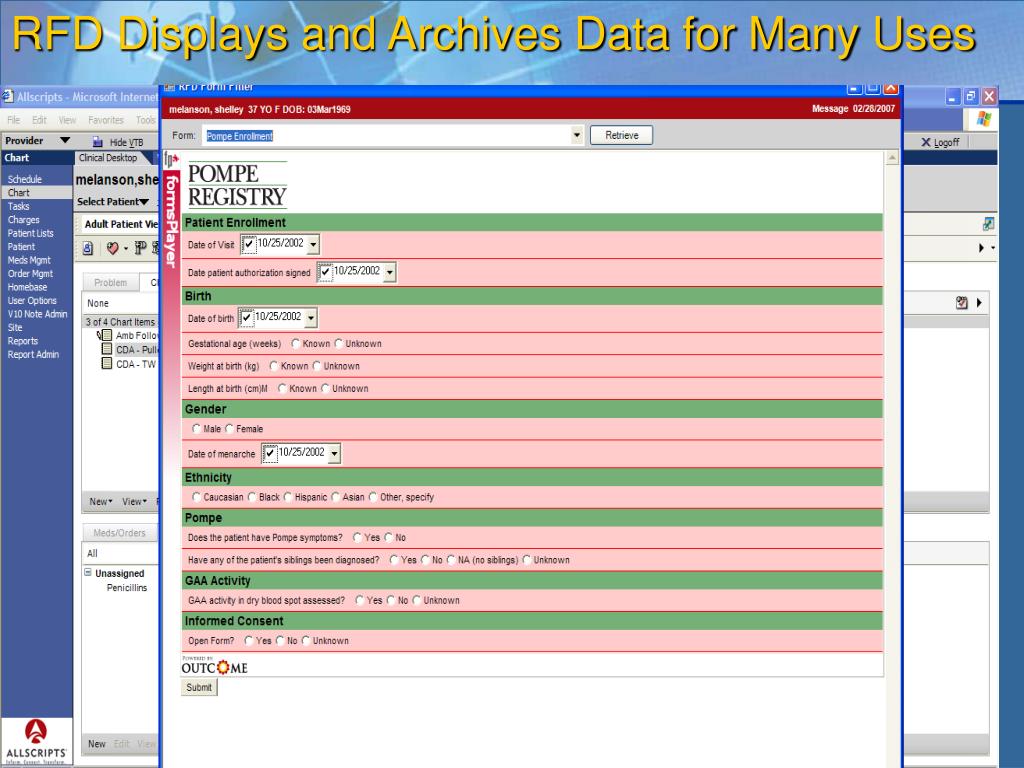Open the Favorites menu
Viewport: 1024px width, 768px height.
click(106, 120)
